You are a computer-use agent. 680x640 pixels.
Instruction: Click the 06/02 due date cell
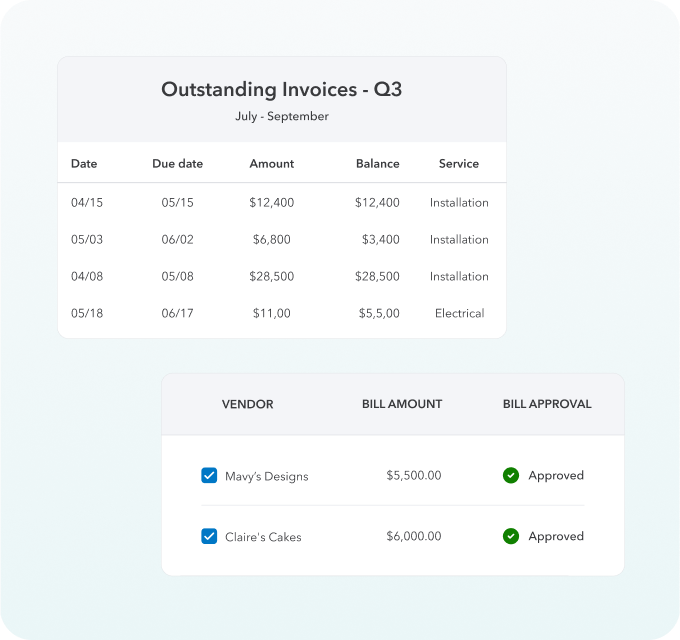(x=177, y=239)
